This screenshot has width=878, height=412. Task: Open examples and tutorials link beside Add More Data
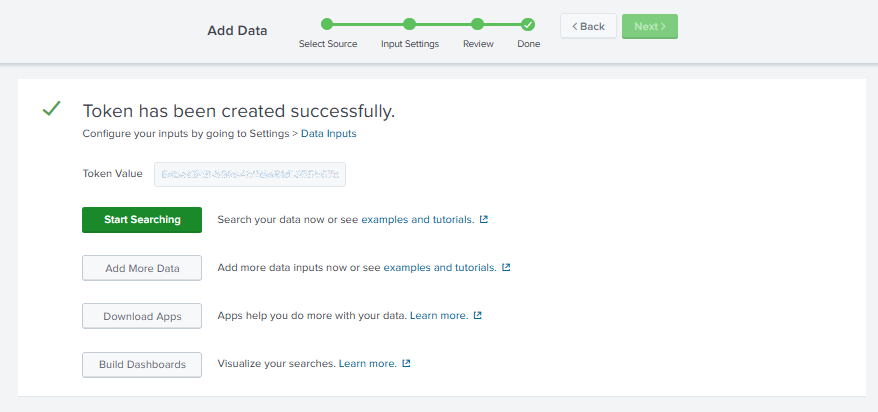click(x=439, y=267)
